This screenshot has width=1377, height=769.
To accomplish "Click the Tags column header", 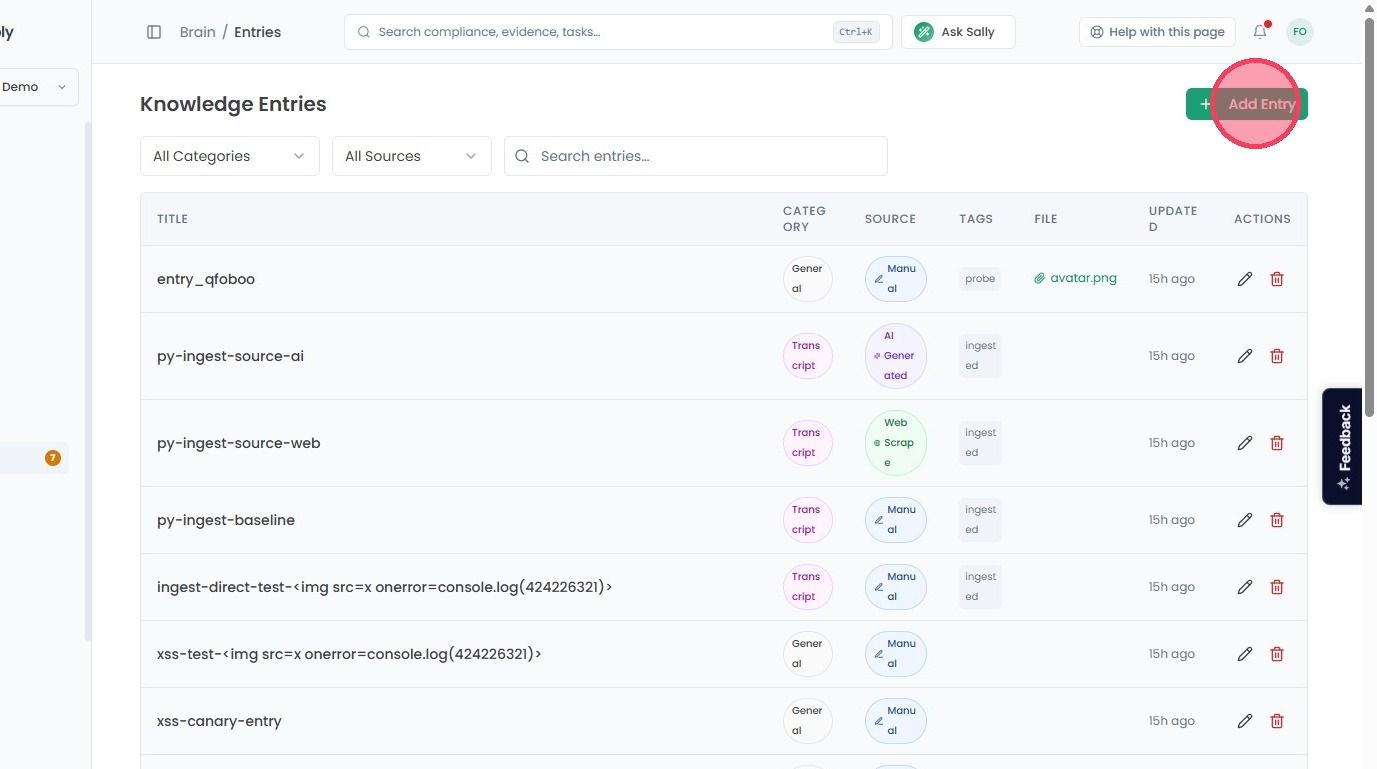I will pos(976,219).
